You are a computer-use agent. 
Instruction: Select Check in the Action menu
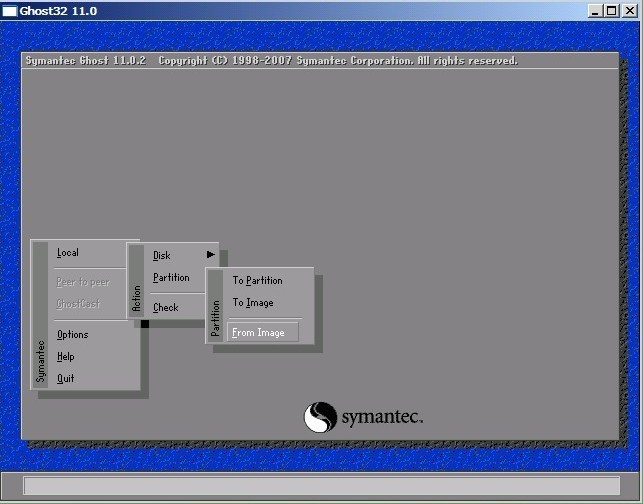(166, 308)
